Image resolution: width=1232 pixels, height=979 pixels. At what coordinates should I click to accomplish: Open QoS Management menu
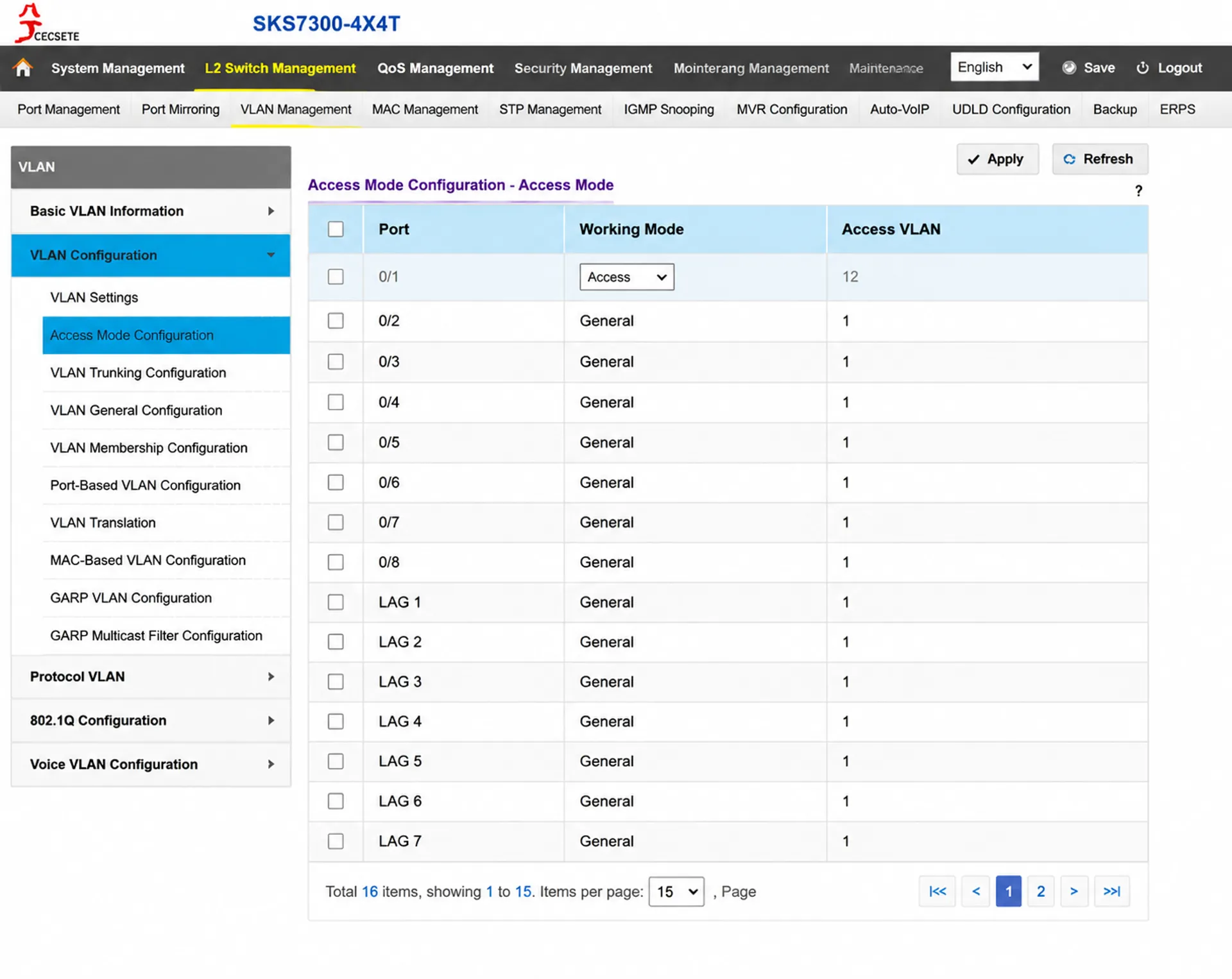435,68
